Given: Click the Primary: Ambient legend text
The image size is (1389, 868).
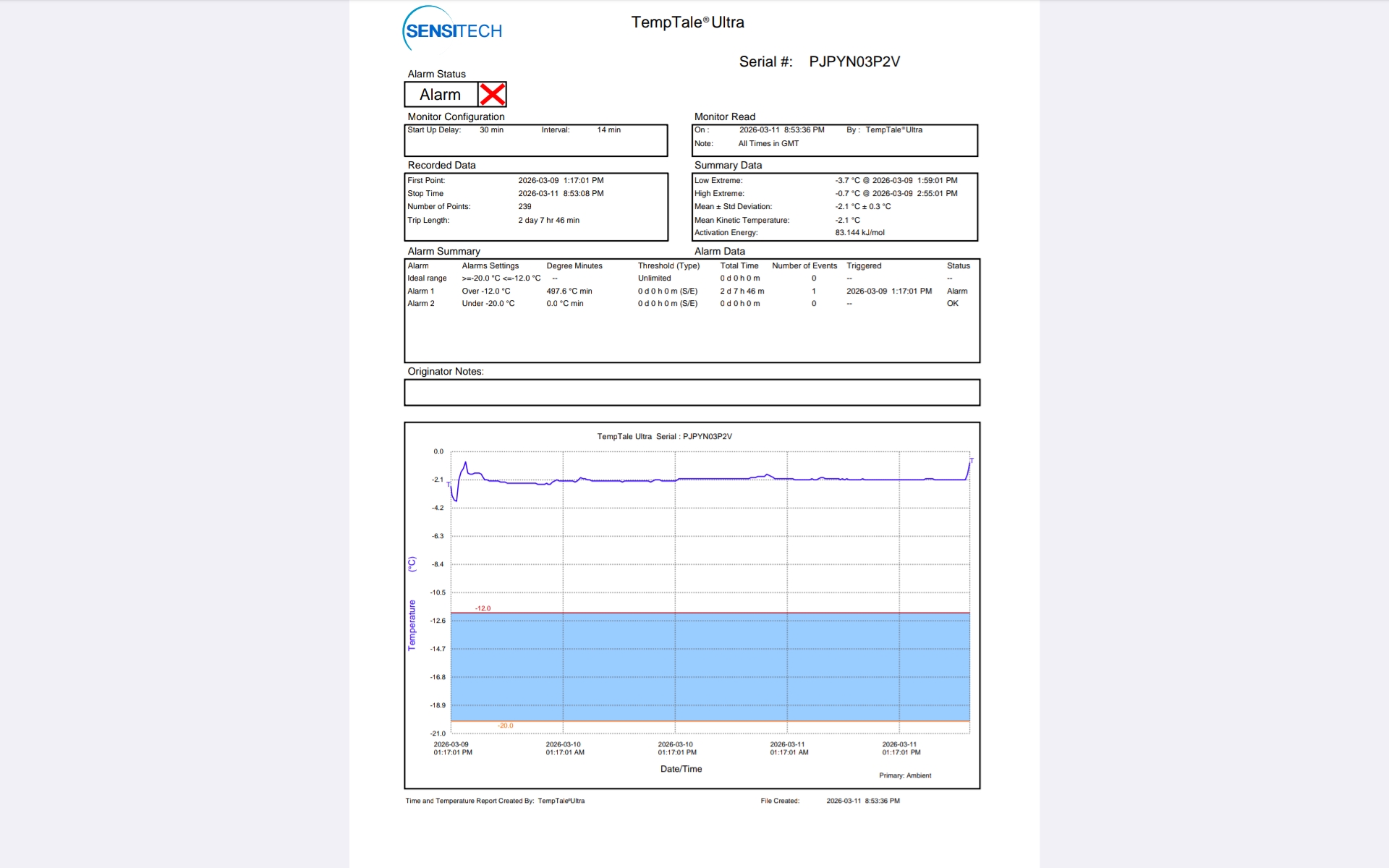Looking at the screenshot, I should click(x=904, y=775).
